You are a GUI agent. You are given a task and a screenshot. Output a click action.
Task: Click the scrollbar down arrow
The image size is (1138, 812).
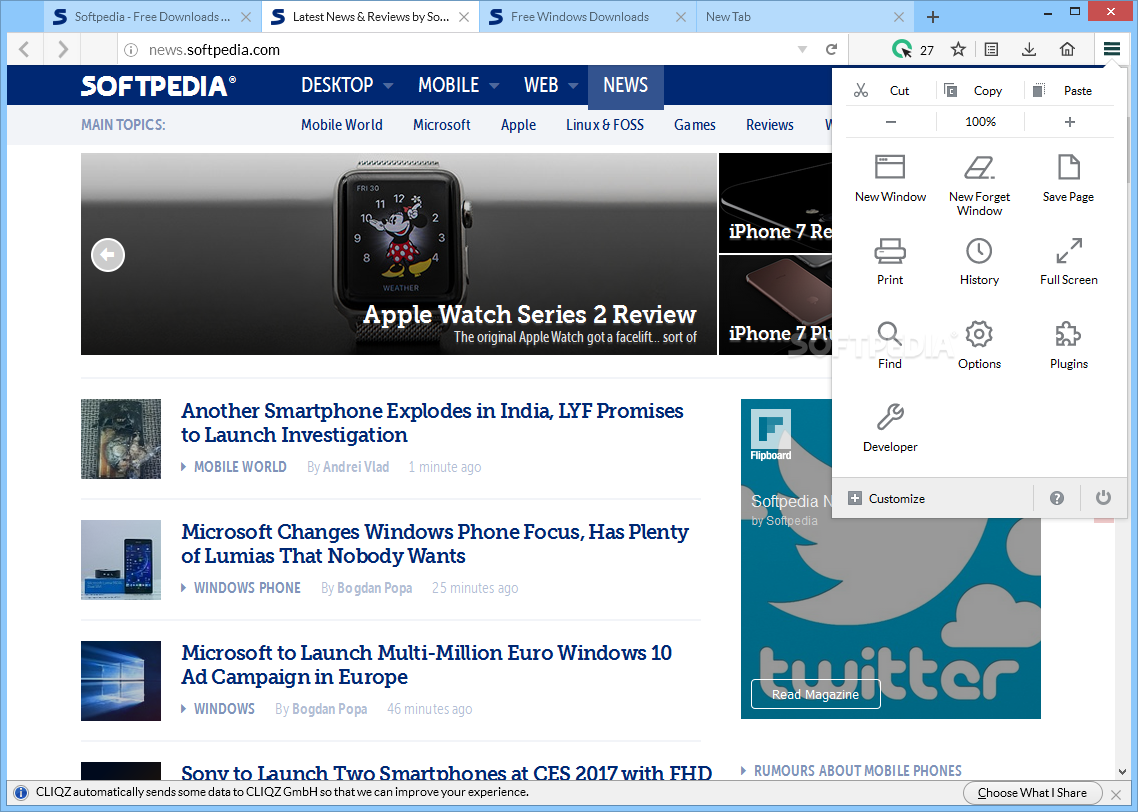(1123, 772)
